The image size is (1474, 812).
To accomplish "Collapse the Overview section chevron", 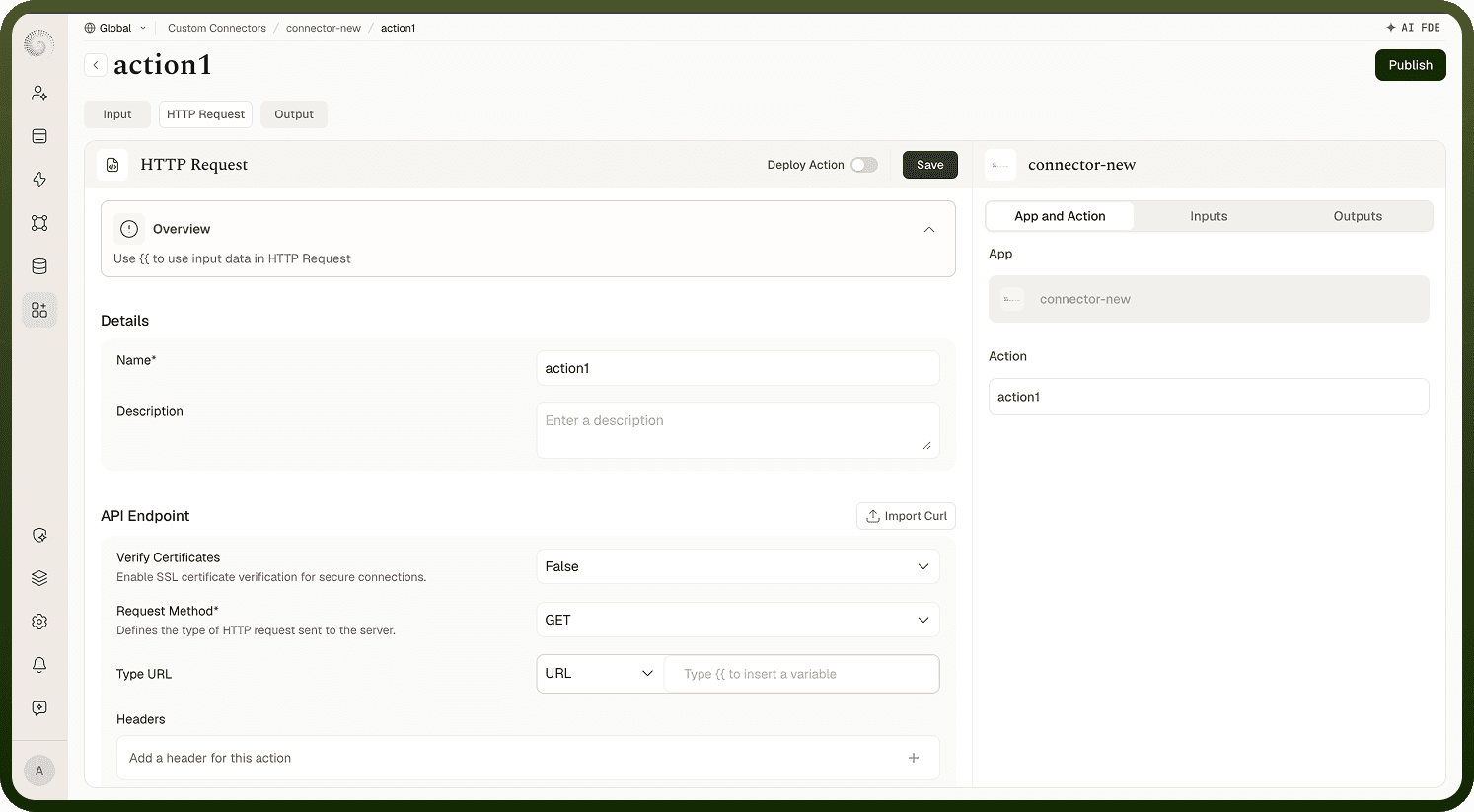I will coord(928,229).
